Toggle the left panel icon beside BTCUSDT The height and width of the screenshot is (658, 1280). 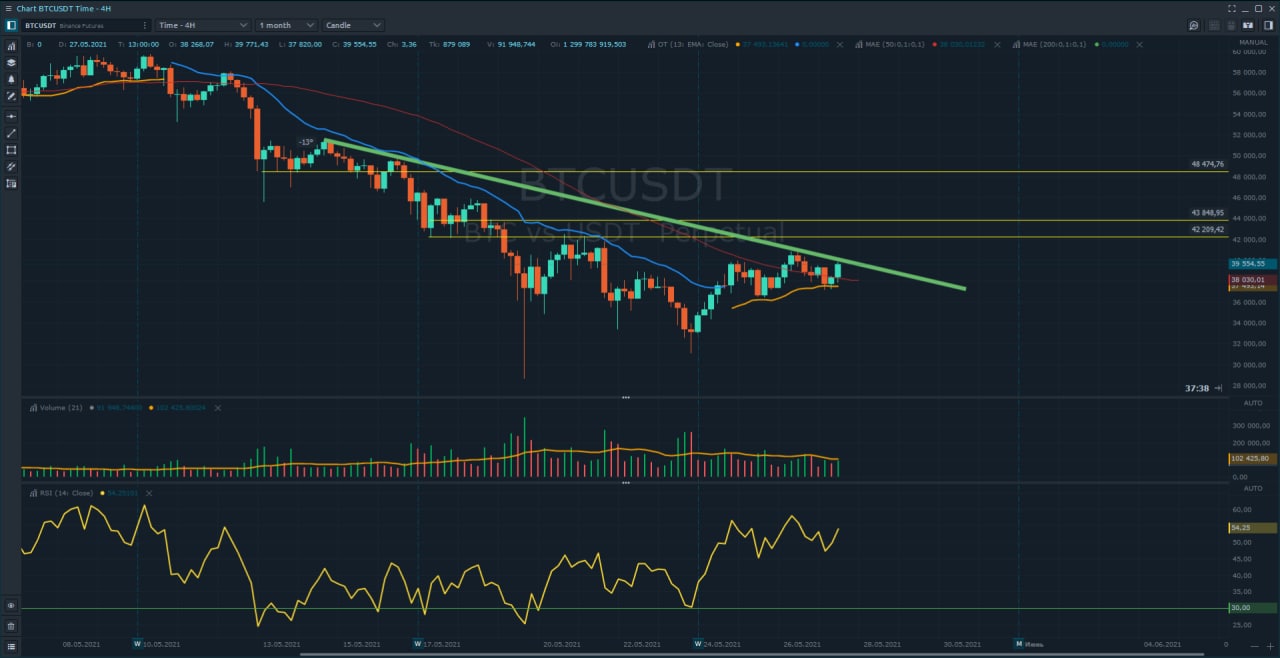click(11, 25)
